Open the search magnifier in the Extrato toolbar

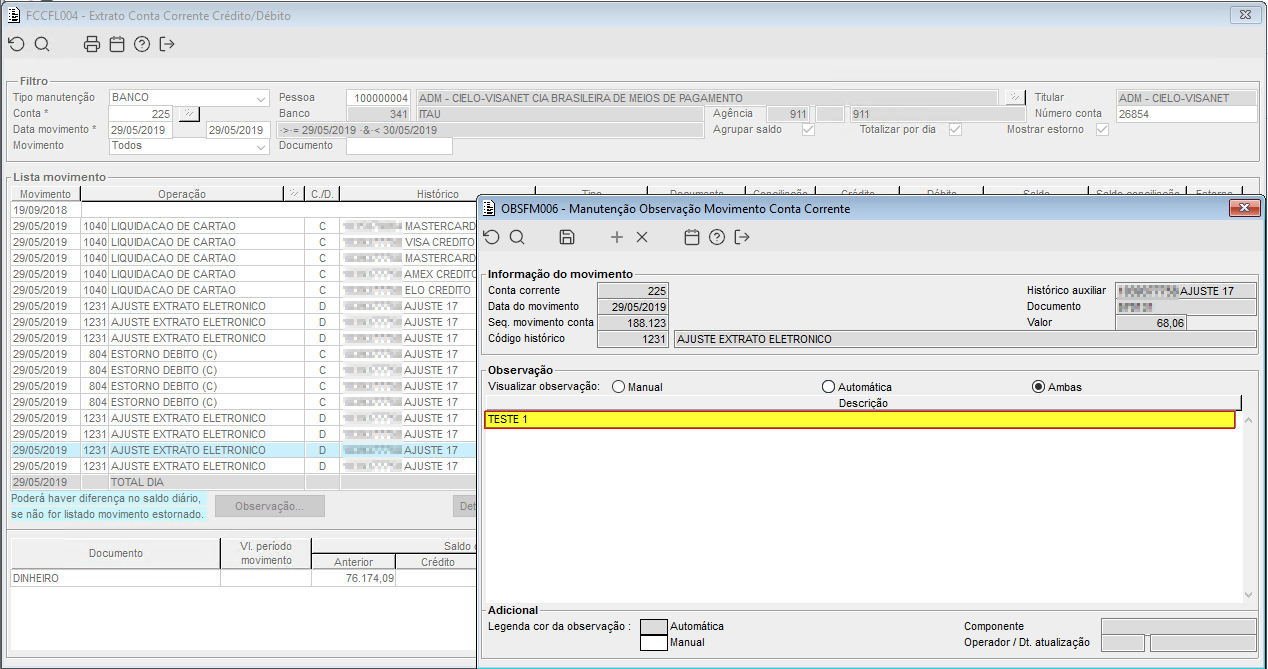tap(42, 44)
